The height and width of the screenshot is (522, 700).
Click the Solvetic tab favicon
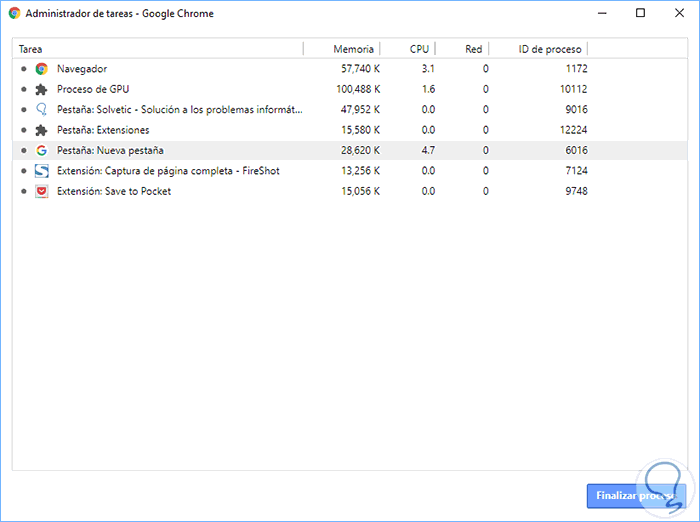click(42, 109)
